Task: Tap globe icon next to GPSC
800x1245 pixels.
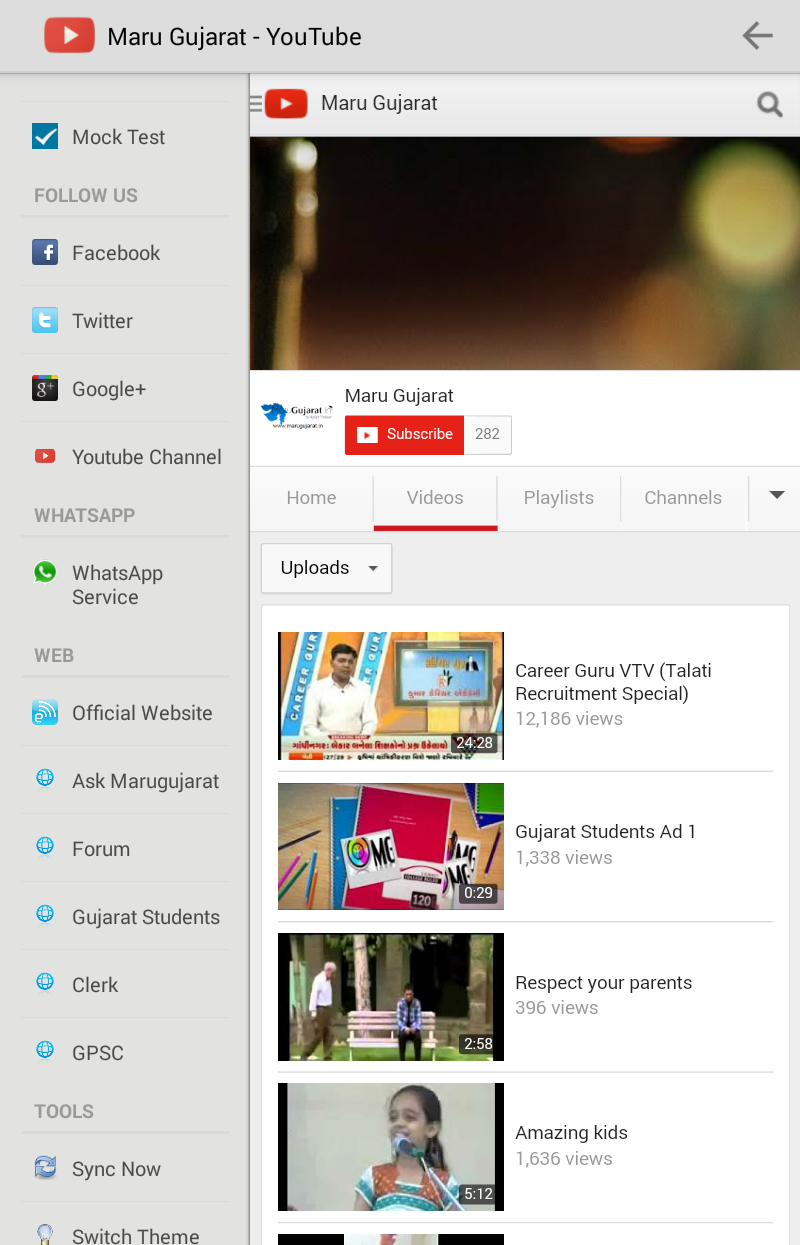Action: (45, 1049)
